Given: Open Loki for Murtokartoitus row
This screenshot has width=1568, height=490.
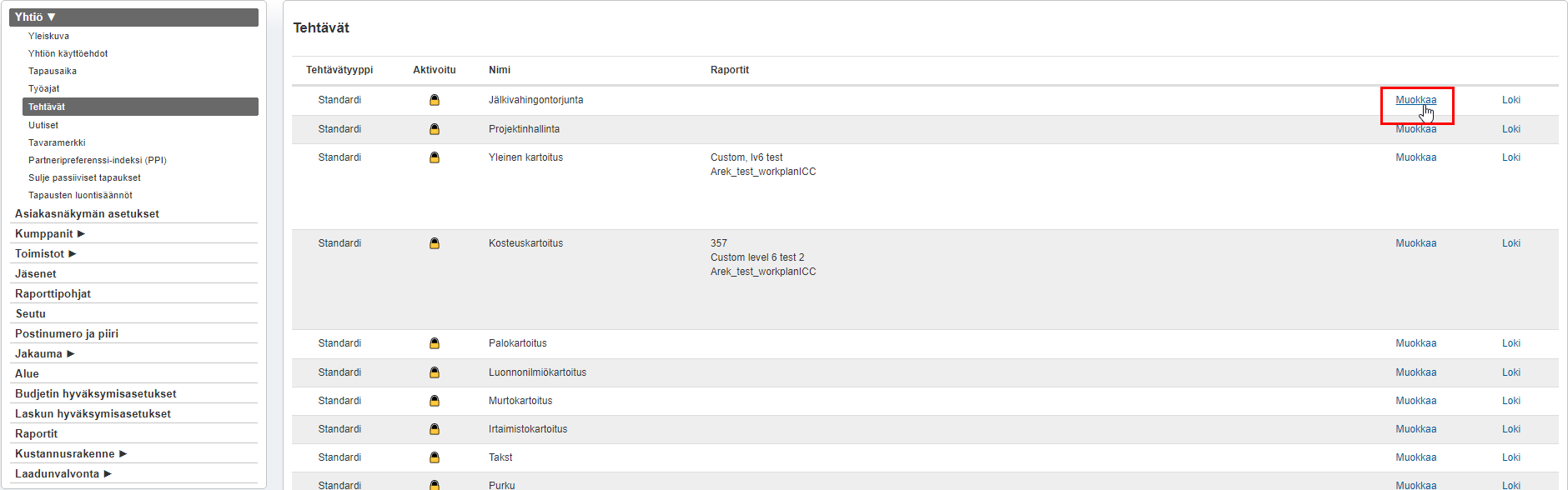Looking at the screenshot, I should click(1510, 401).
